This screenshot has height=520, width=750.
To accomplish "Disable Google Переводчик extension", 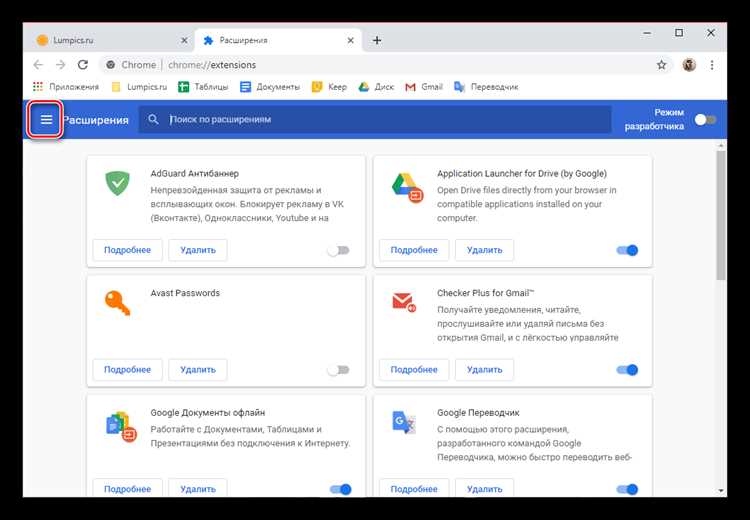I will click(x=627, y=489).
